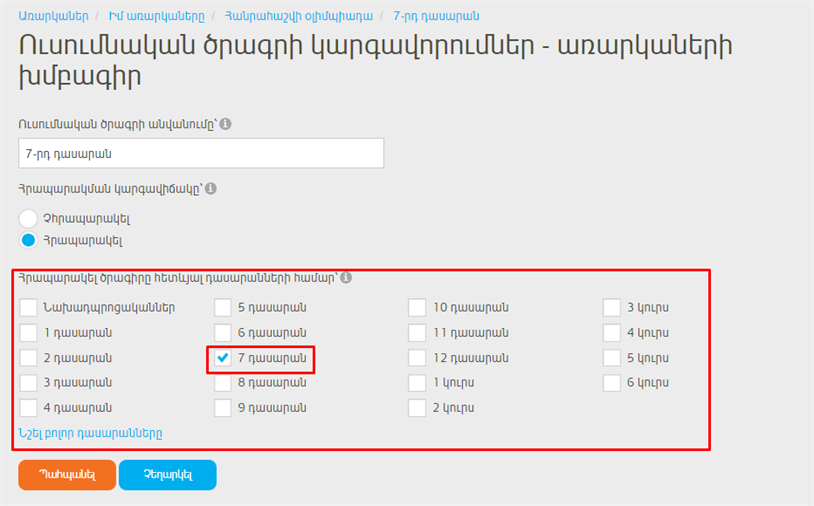This screenshot has height=506, width=814.
Task: Select the Հրապարակել radio button
Action: [x=28, y=240]
